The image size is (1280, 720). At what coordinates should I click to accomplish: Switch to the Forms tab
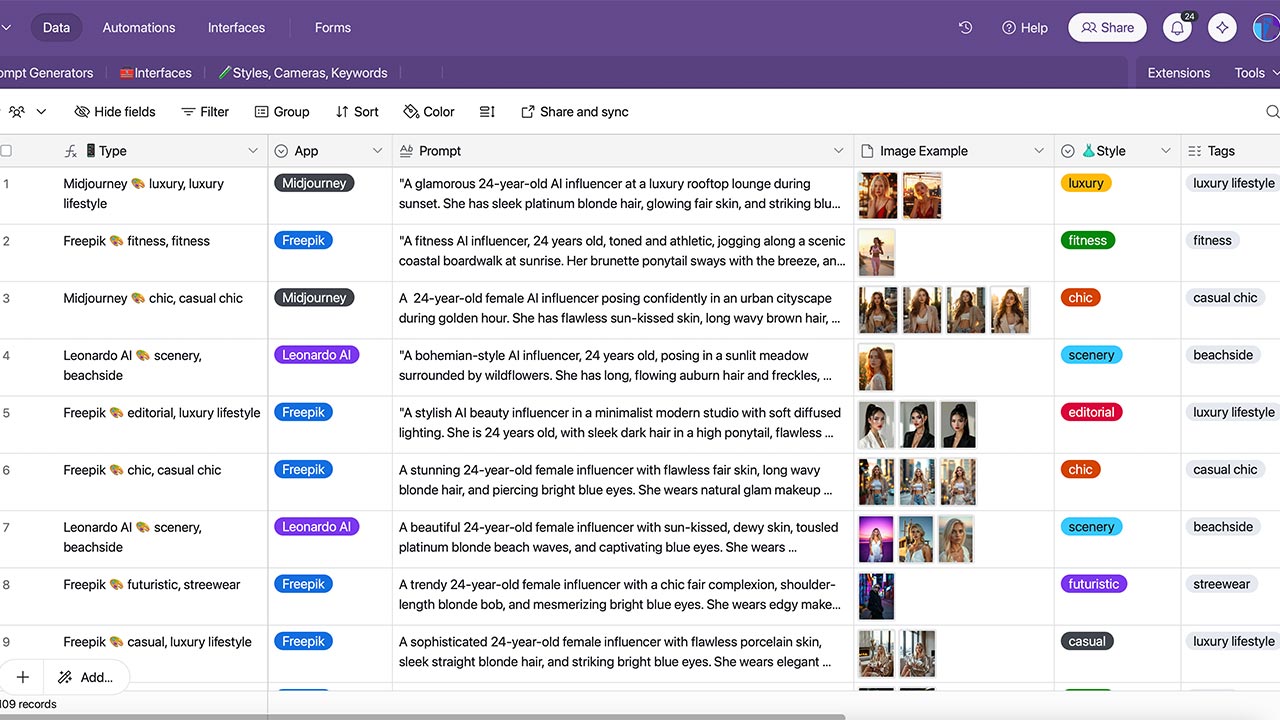(333, 28)
